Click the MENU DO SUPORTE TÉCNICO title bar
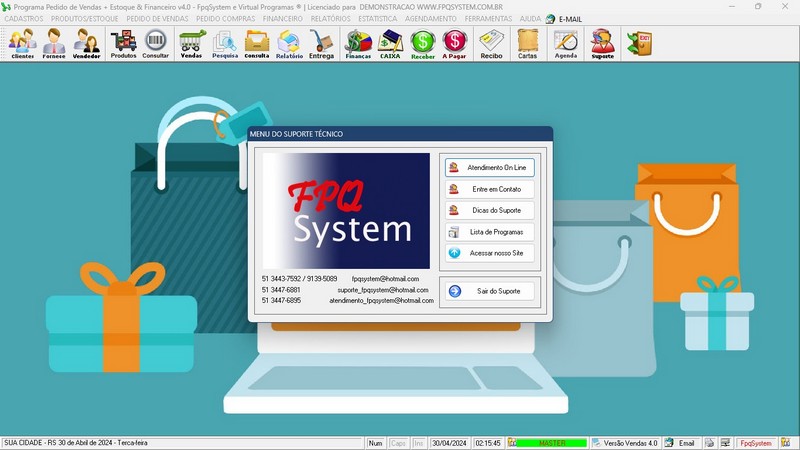 coord(400,134)
